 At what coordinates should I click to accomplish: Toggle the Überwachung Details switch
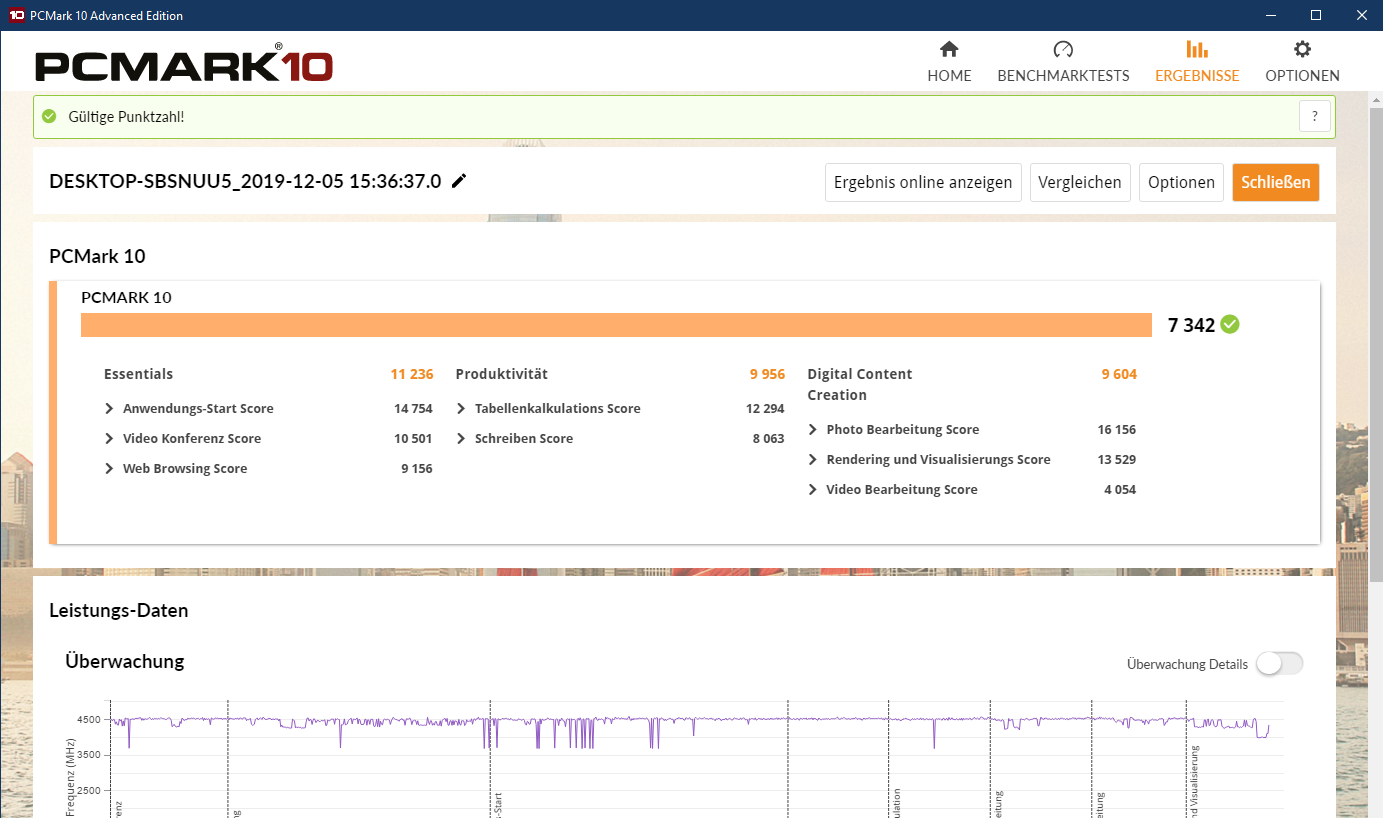(x=1280, y=664)
